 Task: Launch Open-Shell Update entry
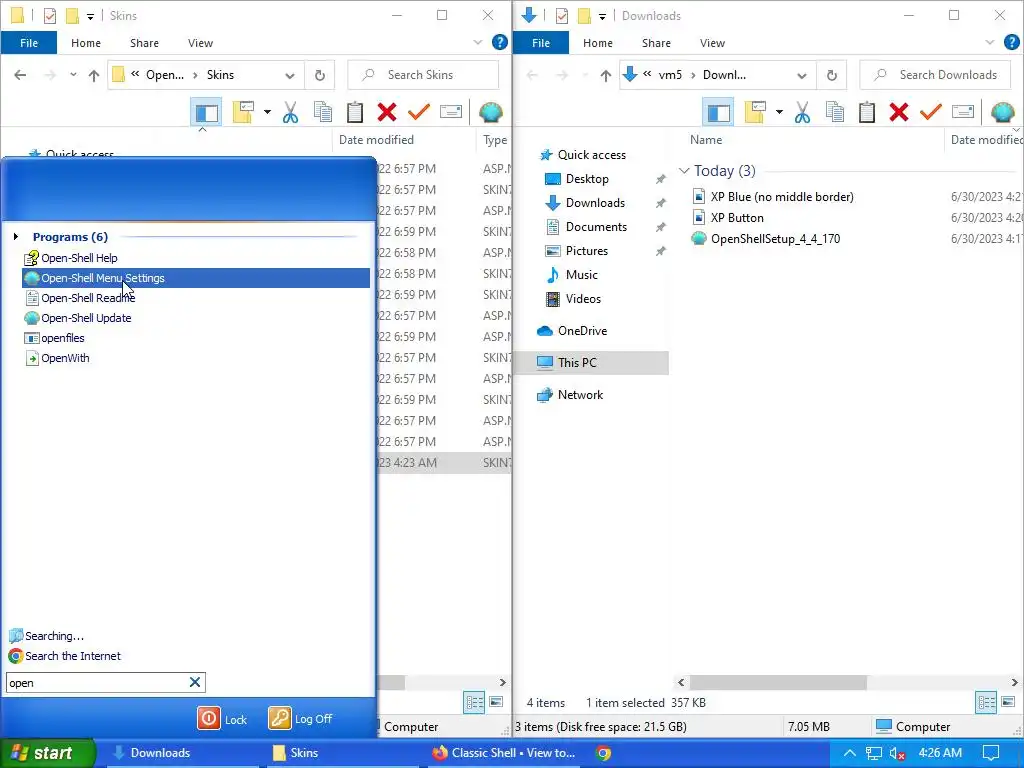click(78, 318)
